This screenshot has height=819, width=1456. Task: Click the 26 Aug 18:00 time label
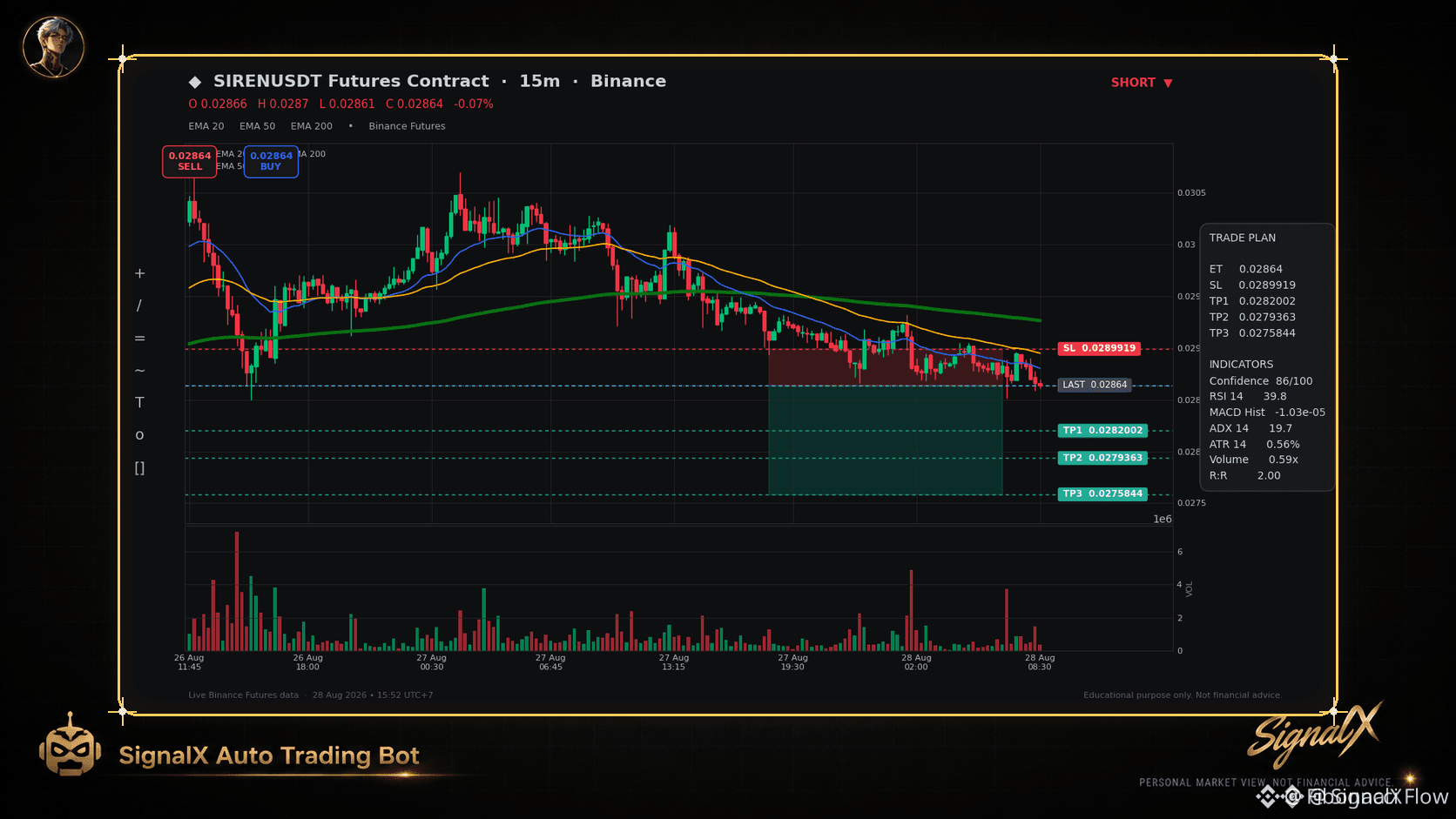point(307,662)
